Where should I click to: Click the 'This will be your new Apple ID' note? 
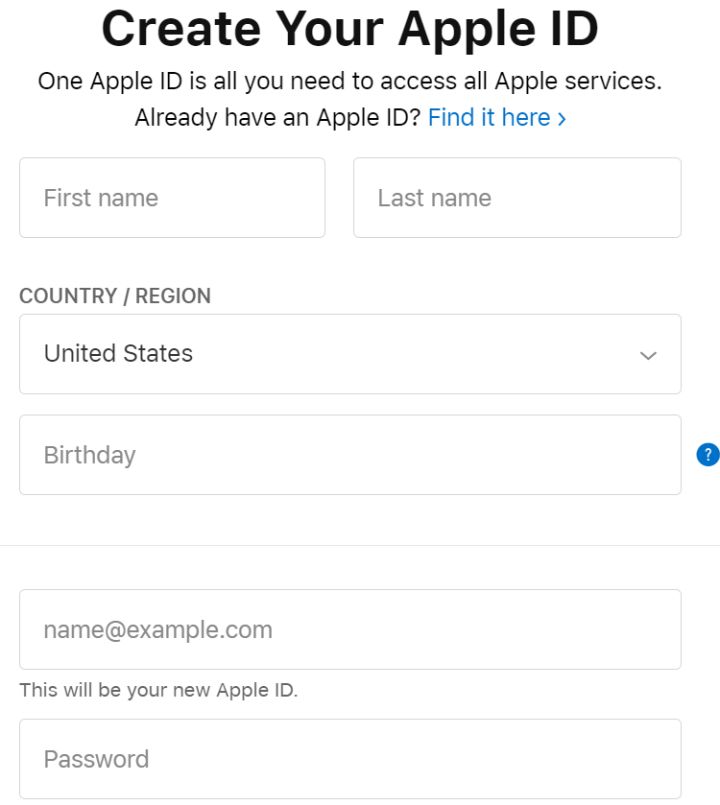(158, 690)
